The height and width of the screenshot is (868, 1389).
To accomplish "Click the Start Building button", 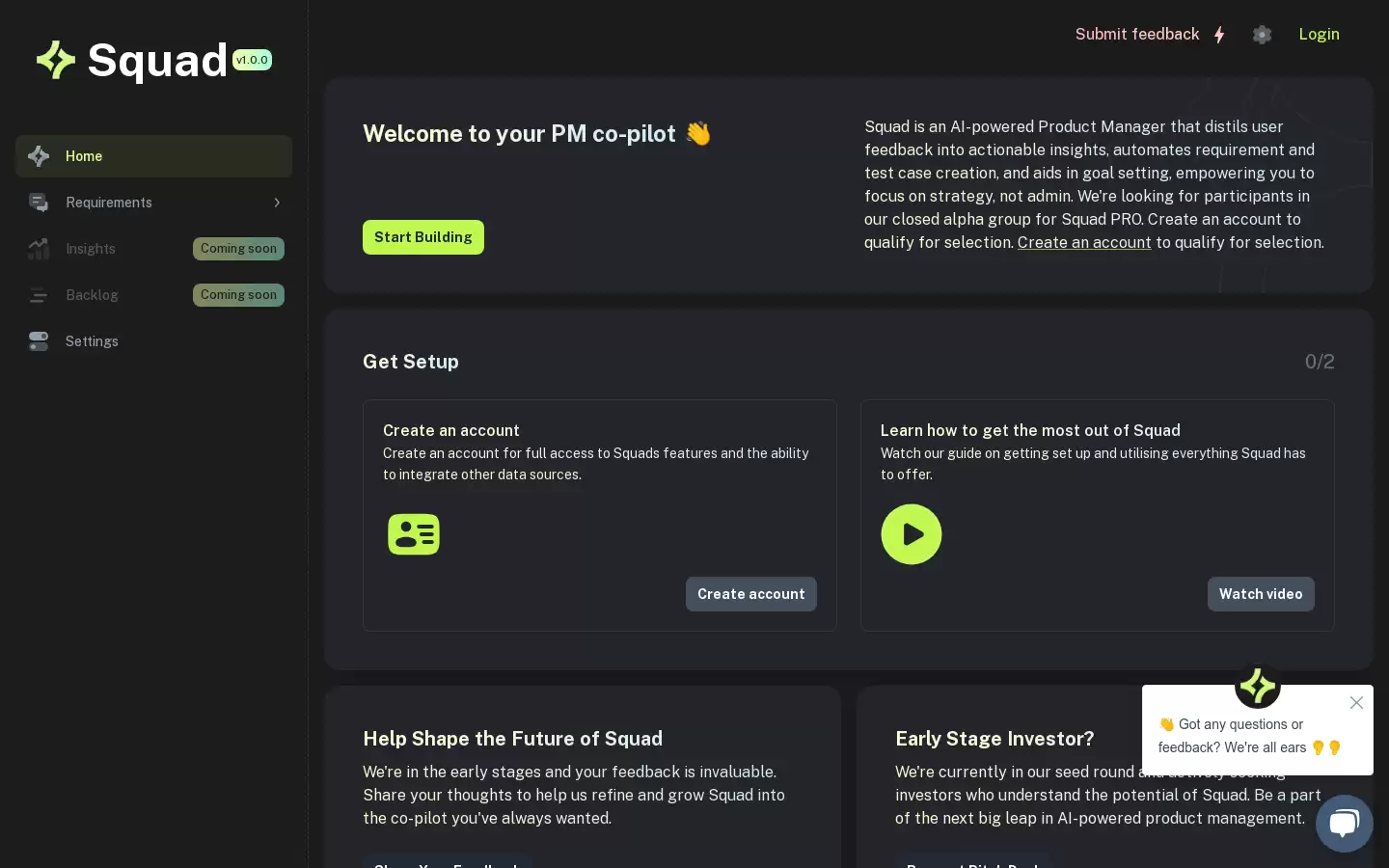I will point(423,237).
